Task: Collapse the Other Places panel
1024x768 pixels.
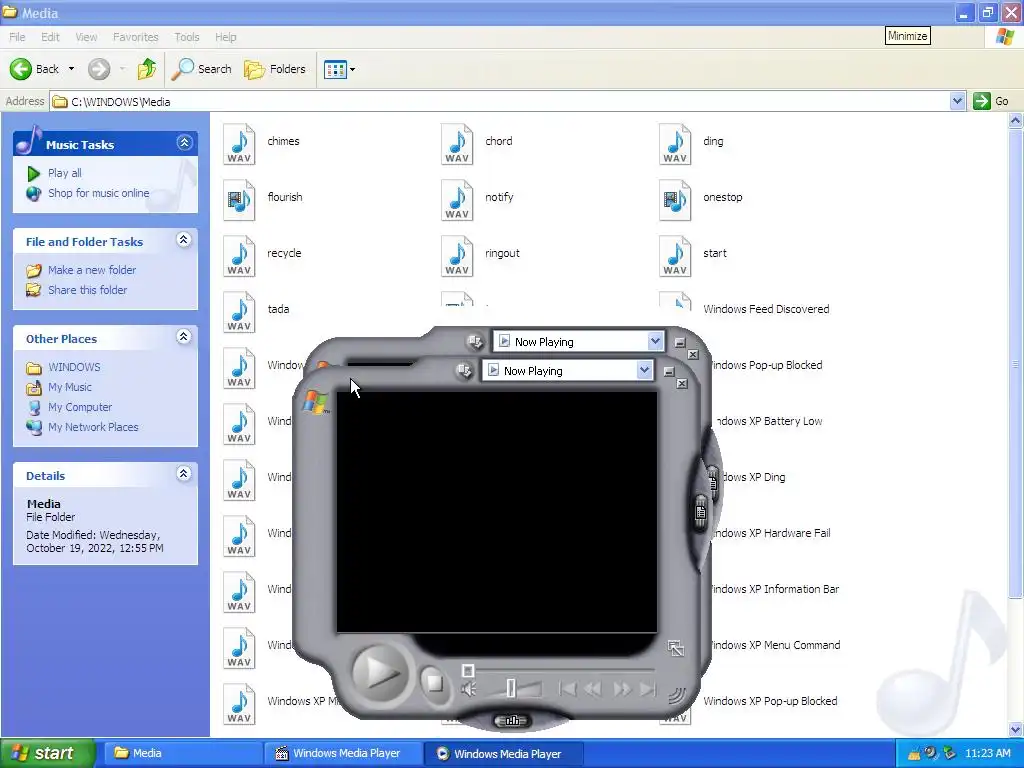Action: 184,337
